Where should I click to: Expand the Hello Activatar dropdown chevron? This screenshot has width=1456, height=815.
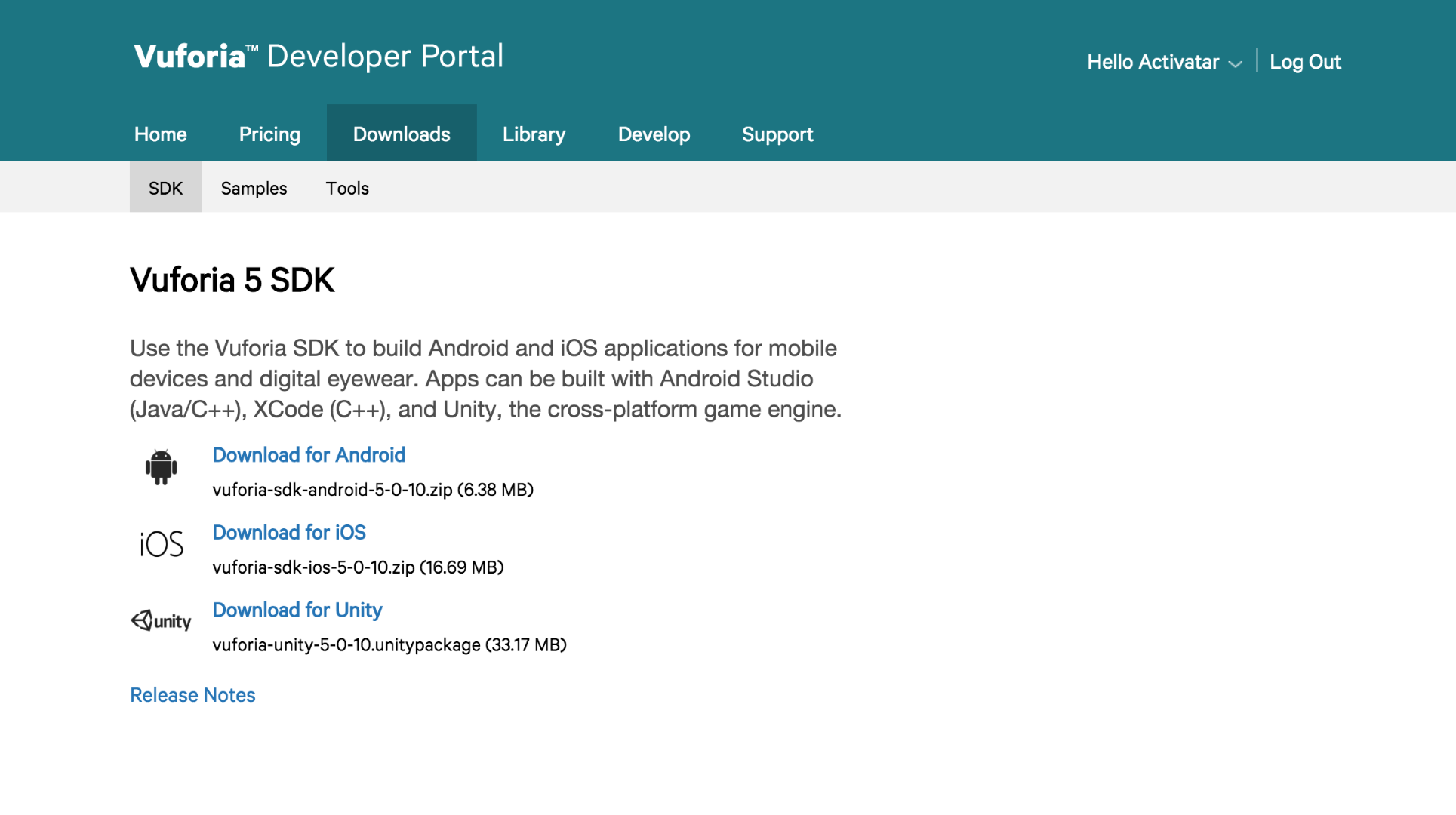click(1236, 64)
